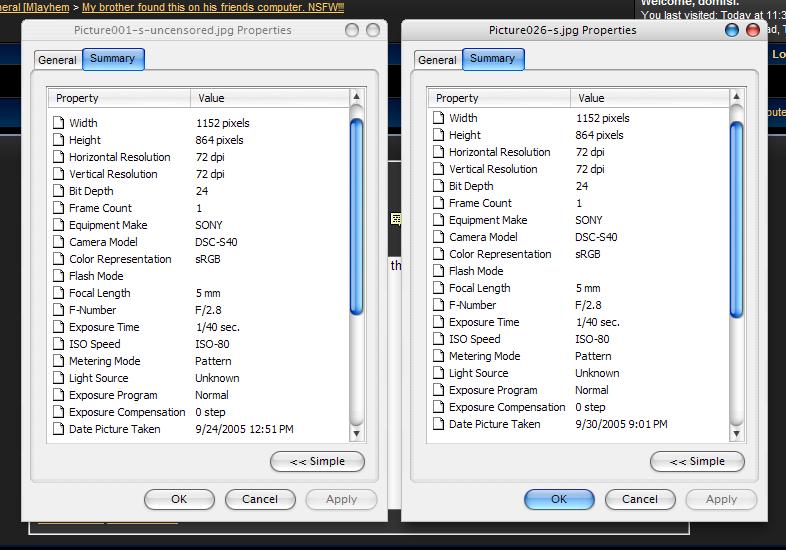Image resolution: width=786 pixels, height=550 pixels.
Task: Click F-Number row icon in Picture001 window
Action: [x=59, y=310]
